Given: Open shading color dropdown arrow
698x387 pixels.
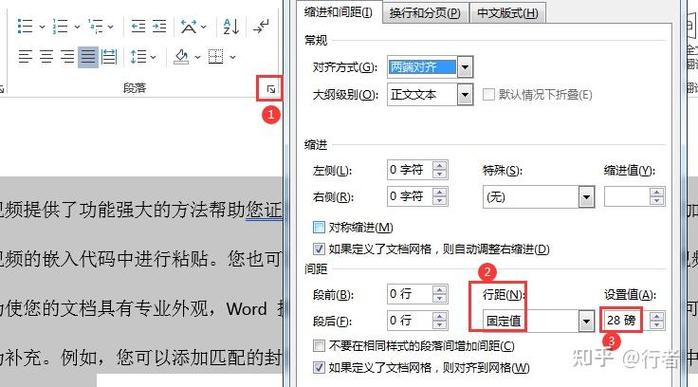Looking at the screenshot, I should point(198,57).
